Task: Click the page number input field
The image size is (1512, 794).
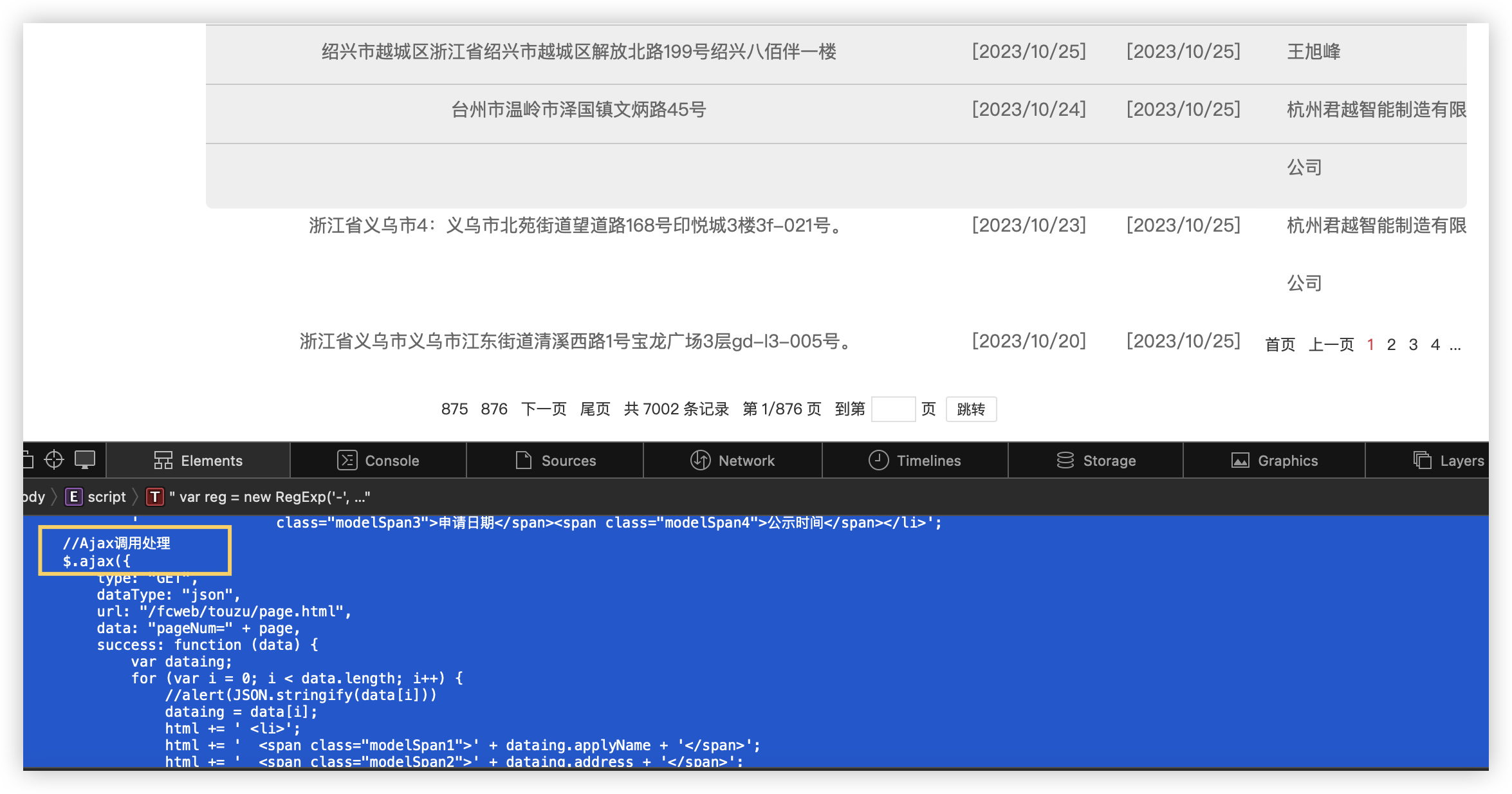Action: [893, 409]
